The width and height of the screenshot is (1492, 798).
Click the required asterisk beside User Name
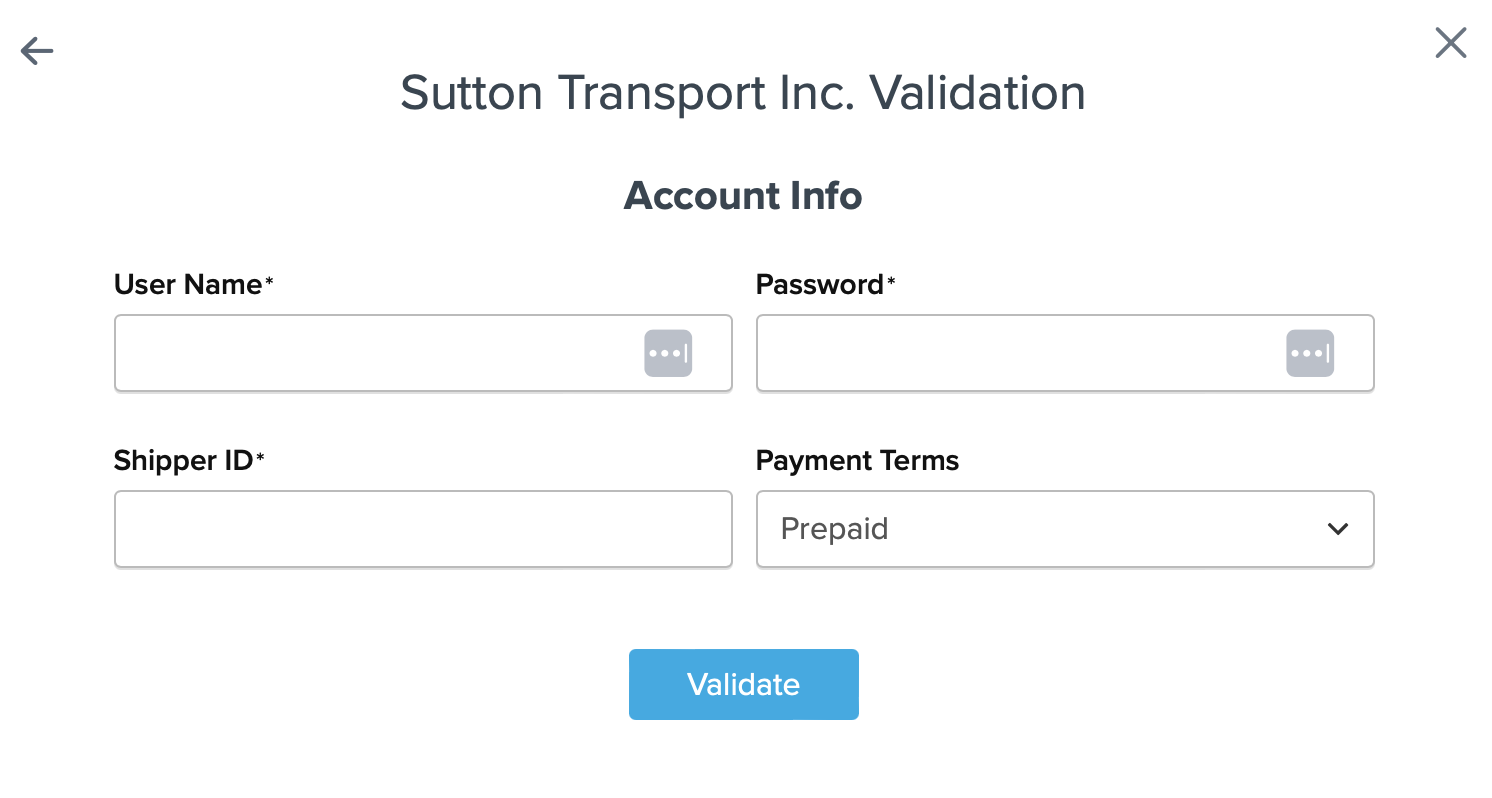[269, 284]
